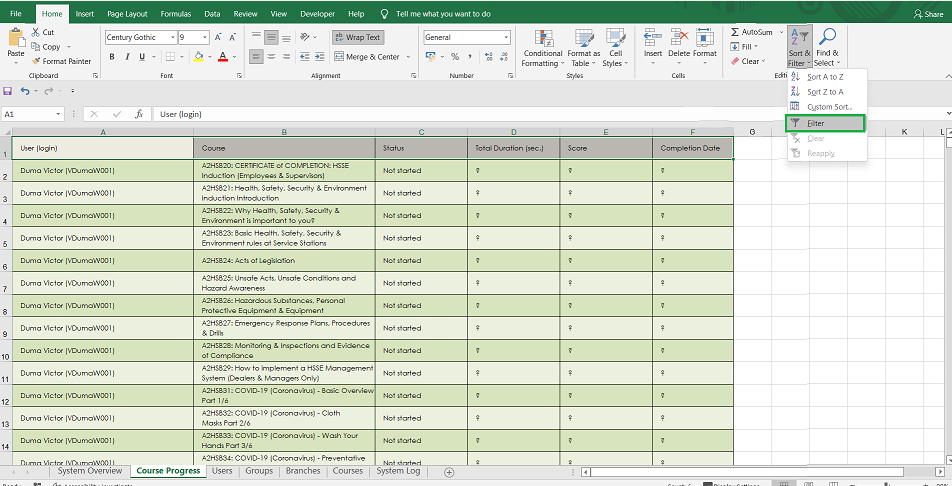The width and height of the screenshot is (952, 486).
Task: Apply bold formatting to the cell
Action: coord(112,57)
